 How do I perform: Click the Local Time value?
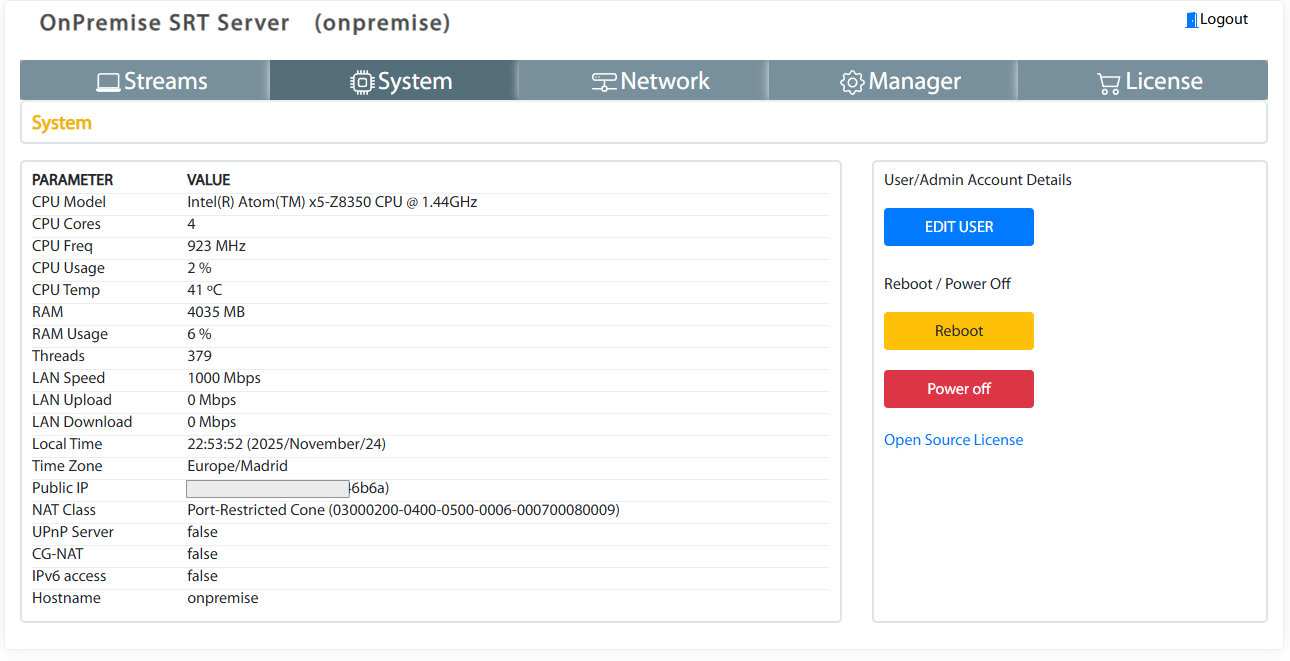(286, 444)
